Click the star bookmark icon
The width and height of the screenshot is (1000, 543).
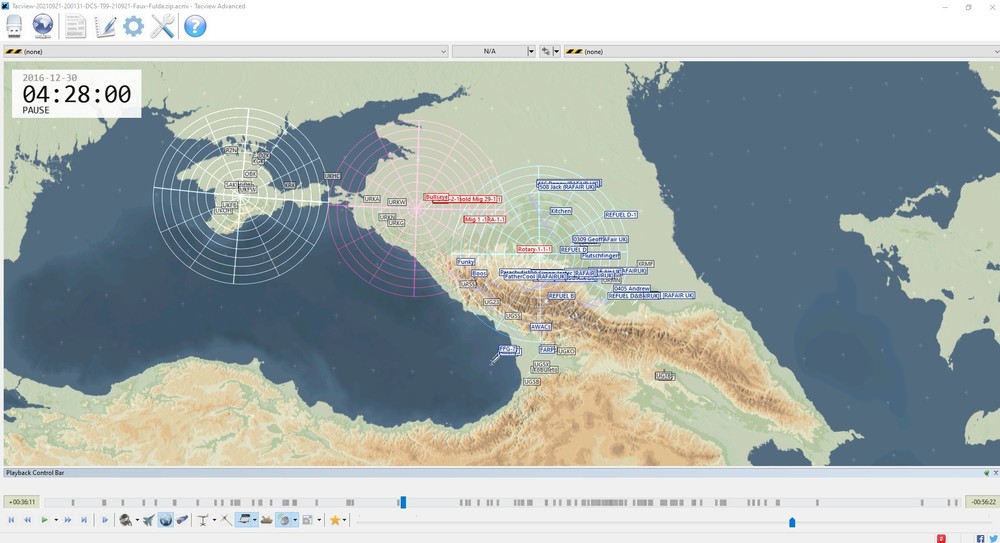(x=335, y=520)
